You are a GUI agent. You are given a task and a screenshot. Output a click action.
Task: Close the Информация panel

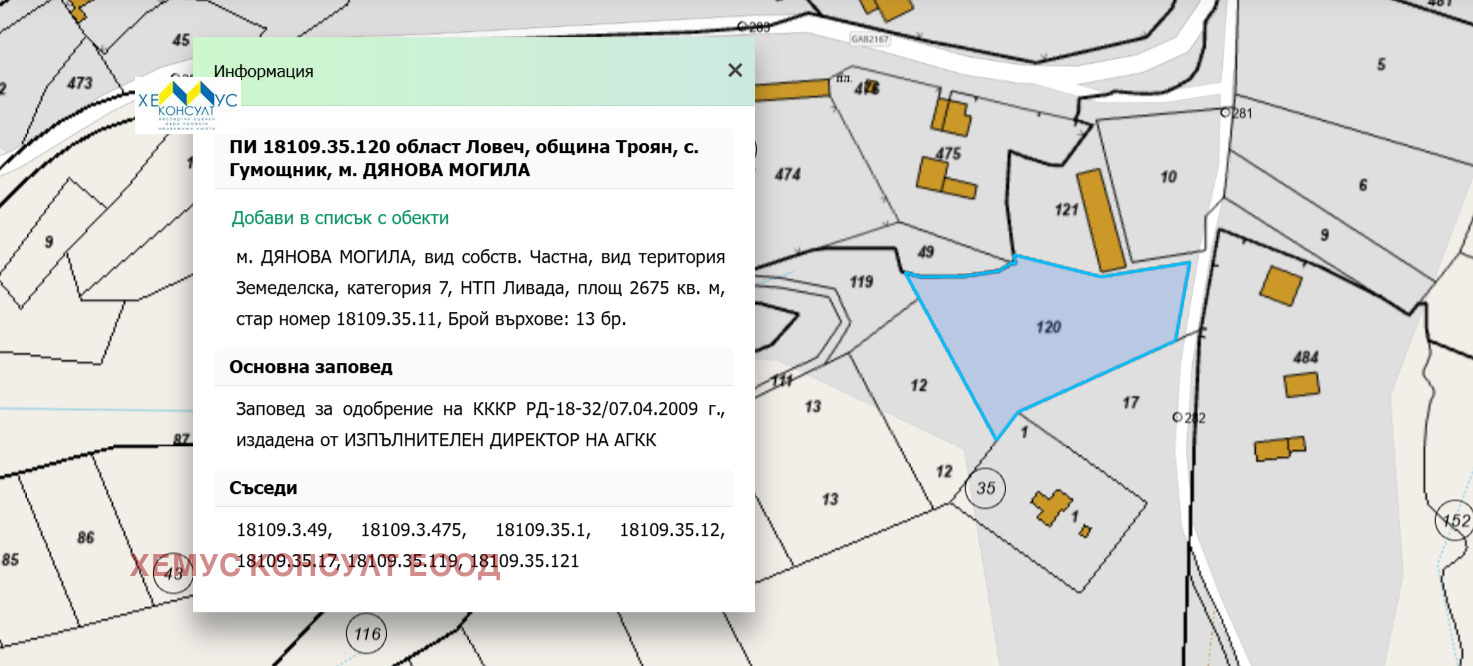[735, 70]
